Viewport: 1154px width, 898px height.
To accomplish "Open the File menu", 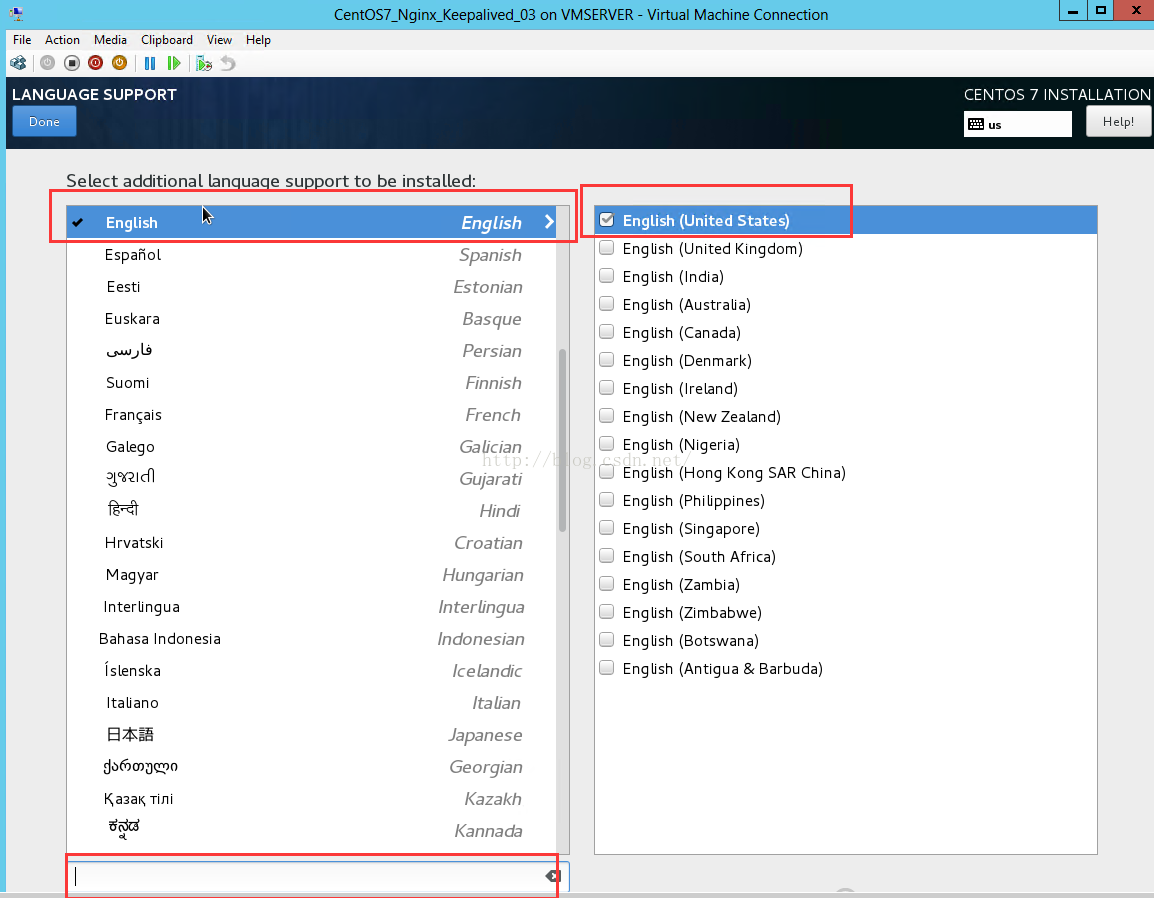I will click(x=22, y=40).
